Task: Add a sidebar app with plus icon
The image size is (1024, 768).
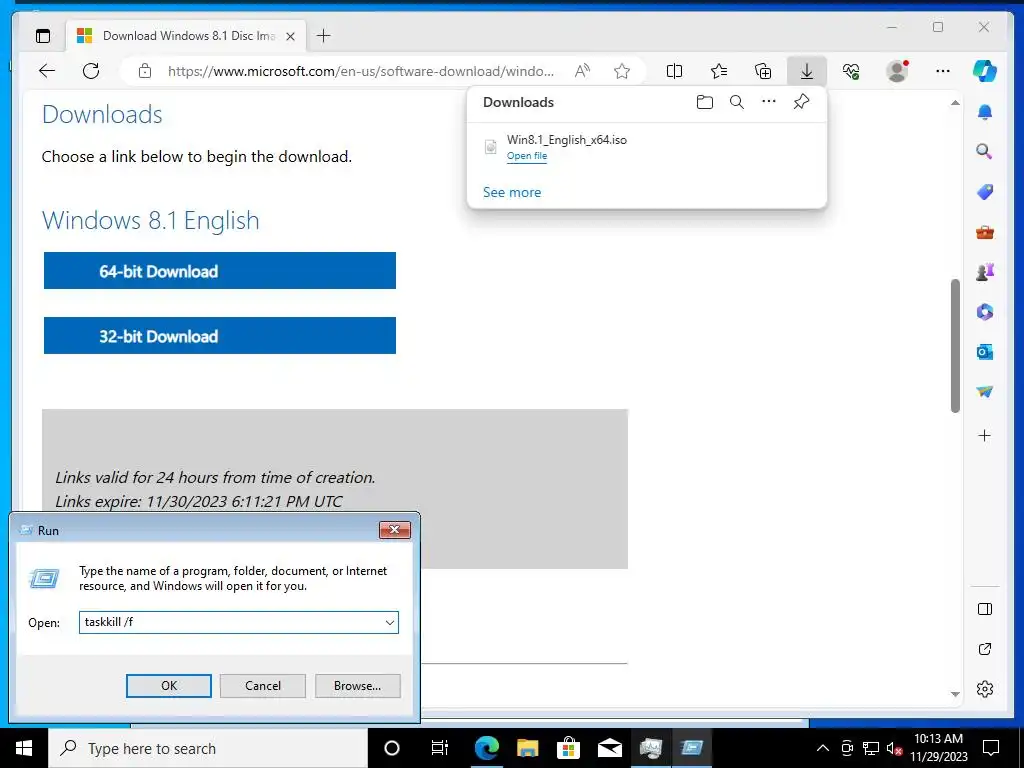Action: [985, 436]
